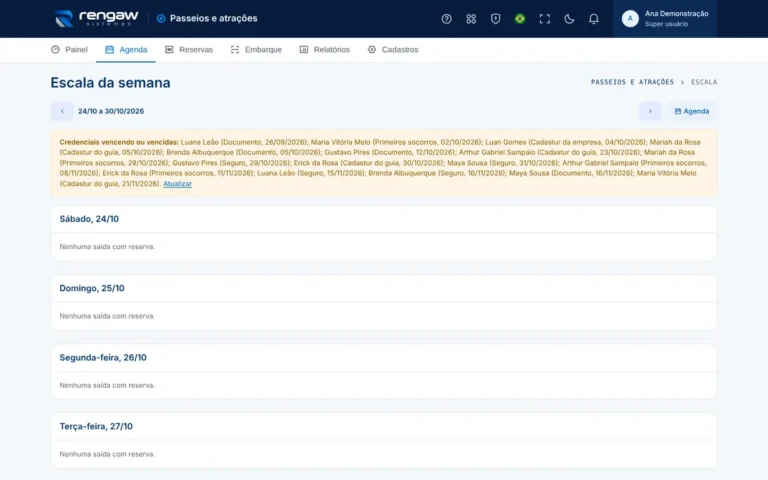Click the Terça-feira, 27/10 header
768x480 pixels.
[x=96, y=426]
